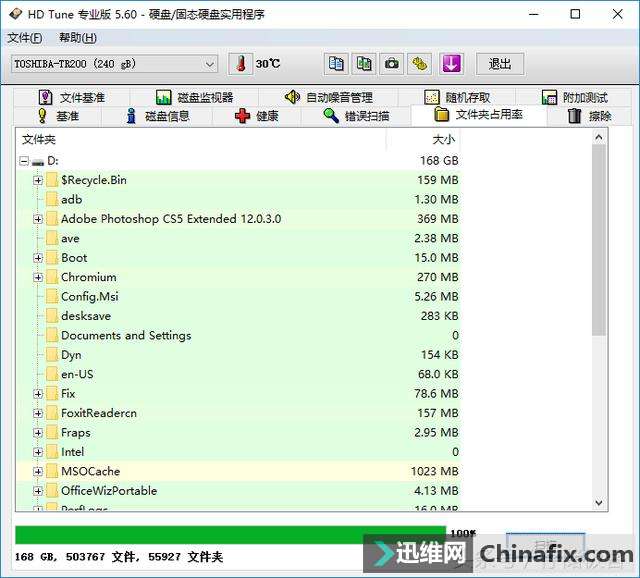The height and width of the screenshot is (578, 640).
Task: Switch to the 随机存取 tab
Action: coord(457,97)
